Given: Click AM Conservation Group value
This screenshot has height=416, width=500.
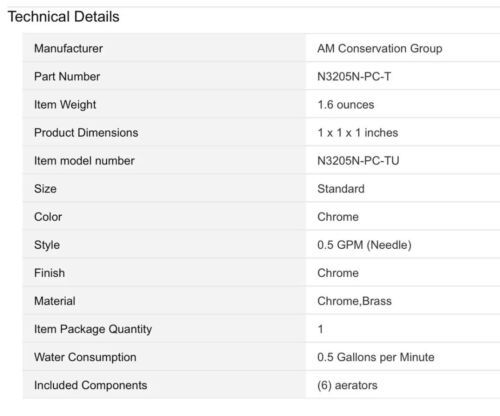Looking at the screenshot, I should click(380, 49).
